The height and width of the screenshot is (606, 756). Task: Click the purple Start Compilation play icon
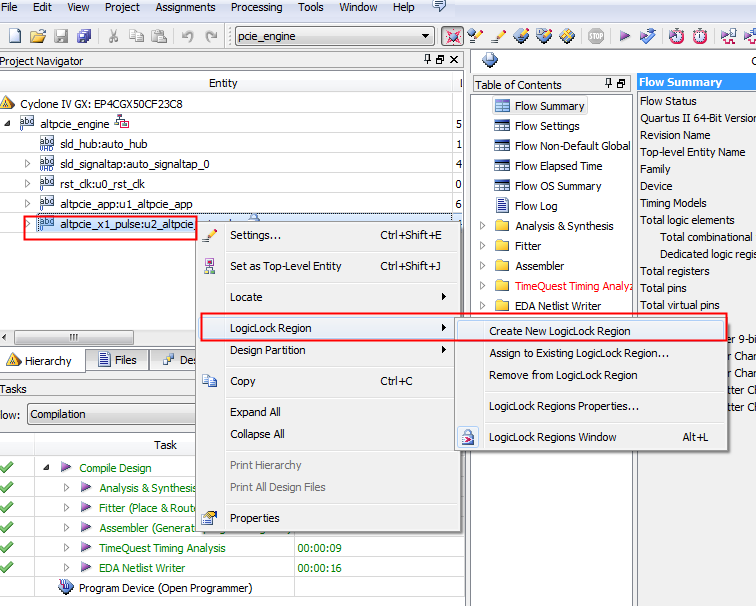pyautogui.click(x=625, y=36)
